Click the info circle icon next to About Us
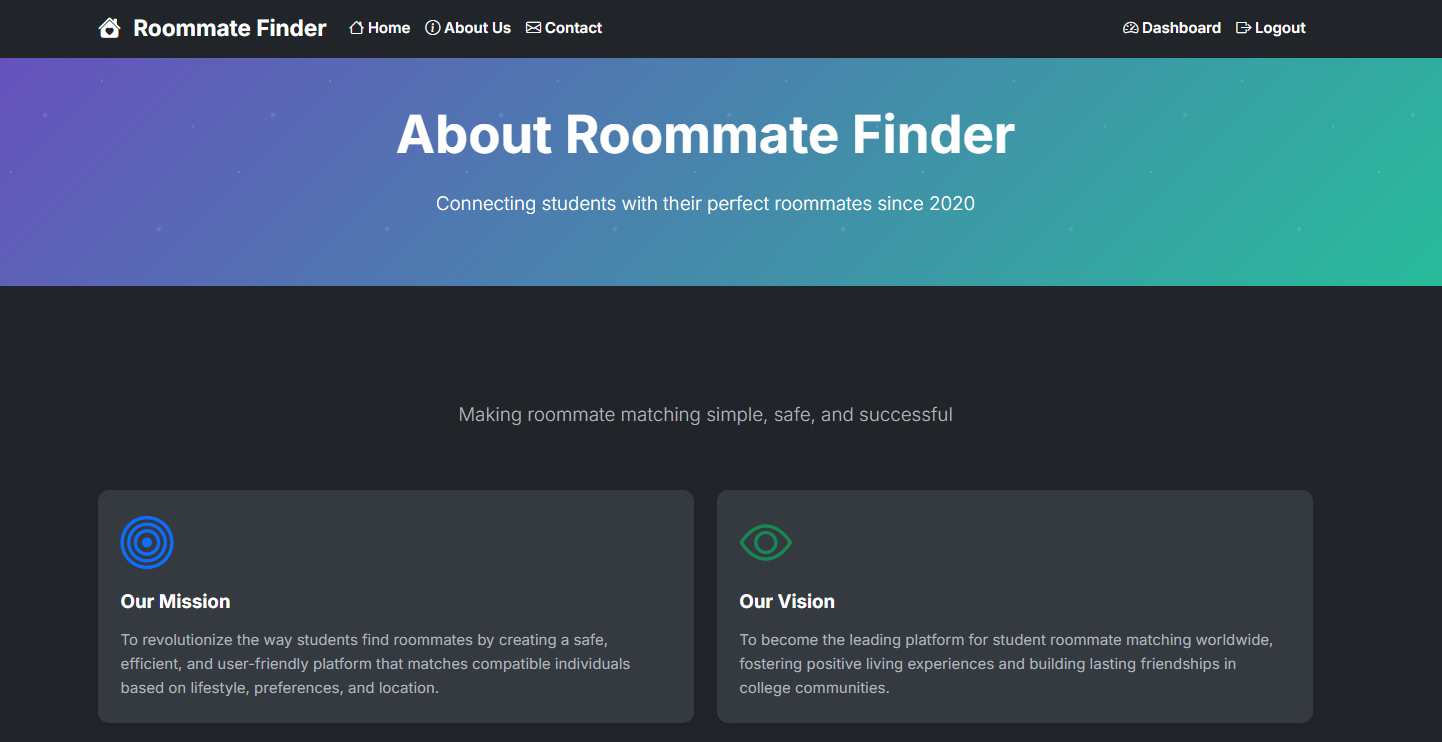Image resolution: width=1442 pixels, height=742 pixels. pyautogui.click(x=432, y=27)
